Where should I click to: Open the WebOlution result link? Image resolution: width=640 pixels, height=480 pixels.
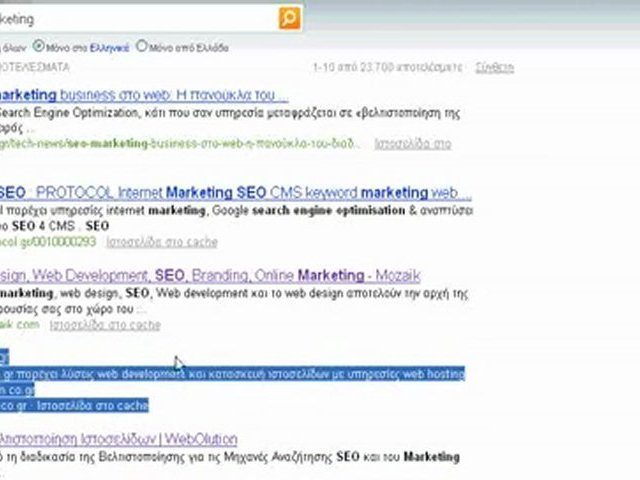coord(118,439)
